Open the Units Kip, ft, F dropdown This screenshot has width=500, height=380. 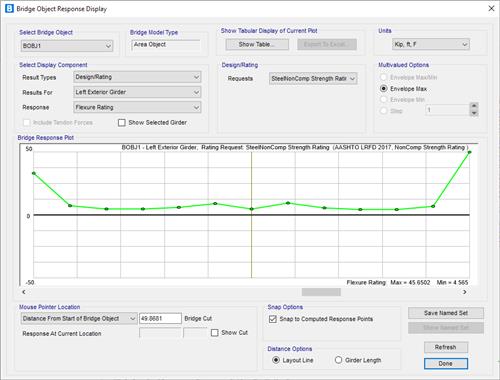tap(431, 44)
